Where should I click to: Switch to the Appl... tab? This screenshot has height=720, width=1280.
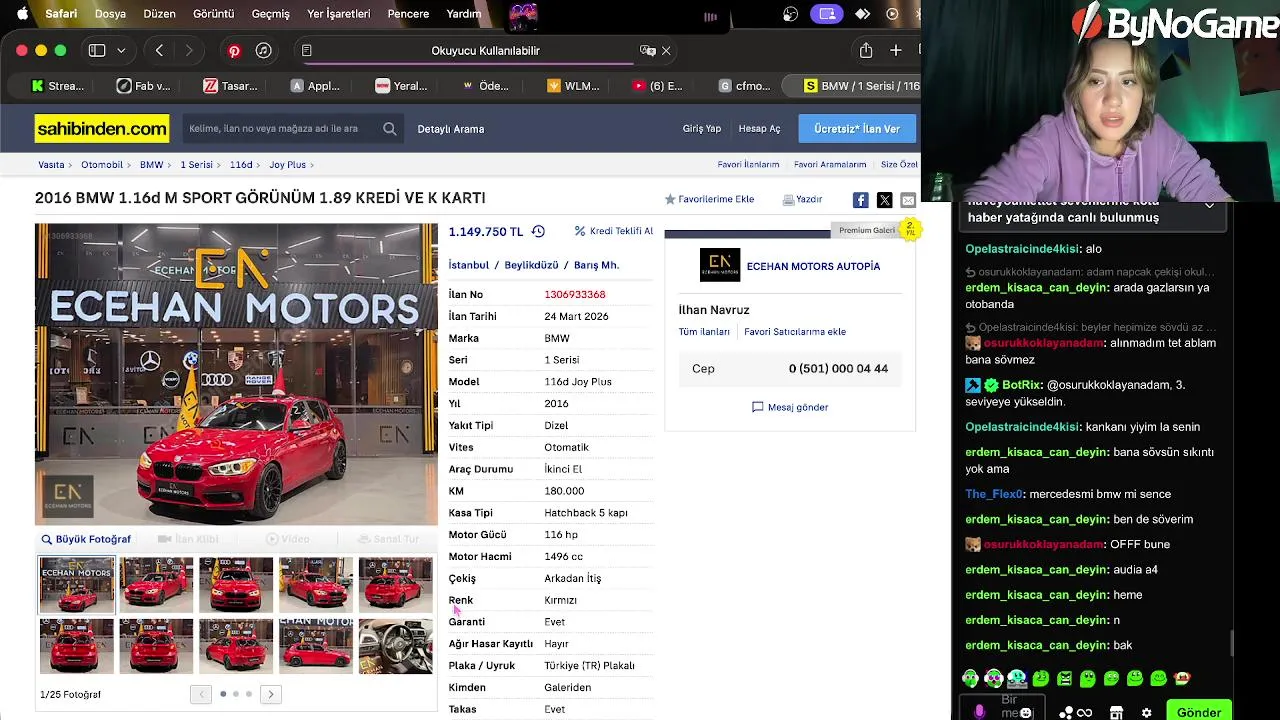tap(316, 86)
